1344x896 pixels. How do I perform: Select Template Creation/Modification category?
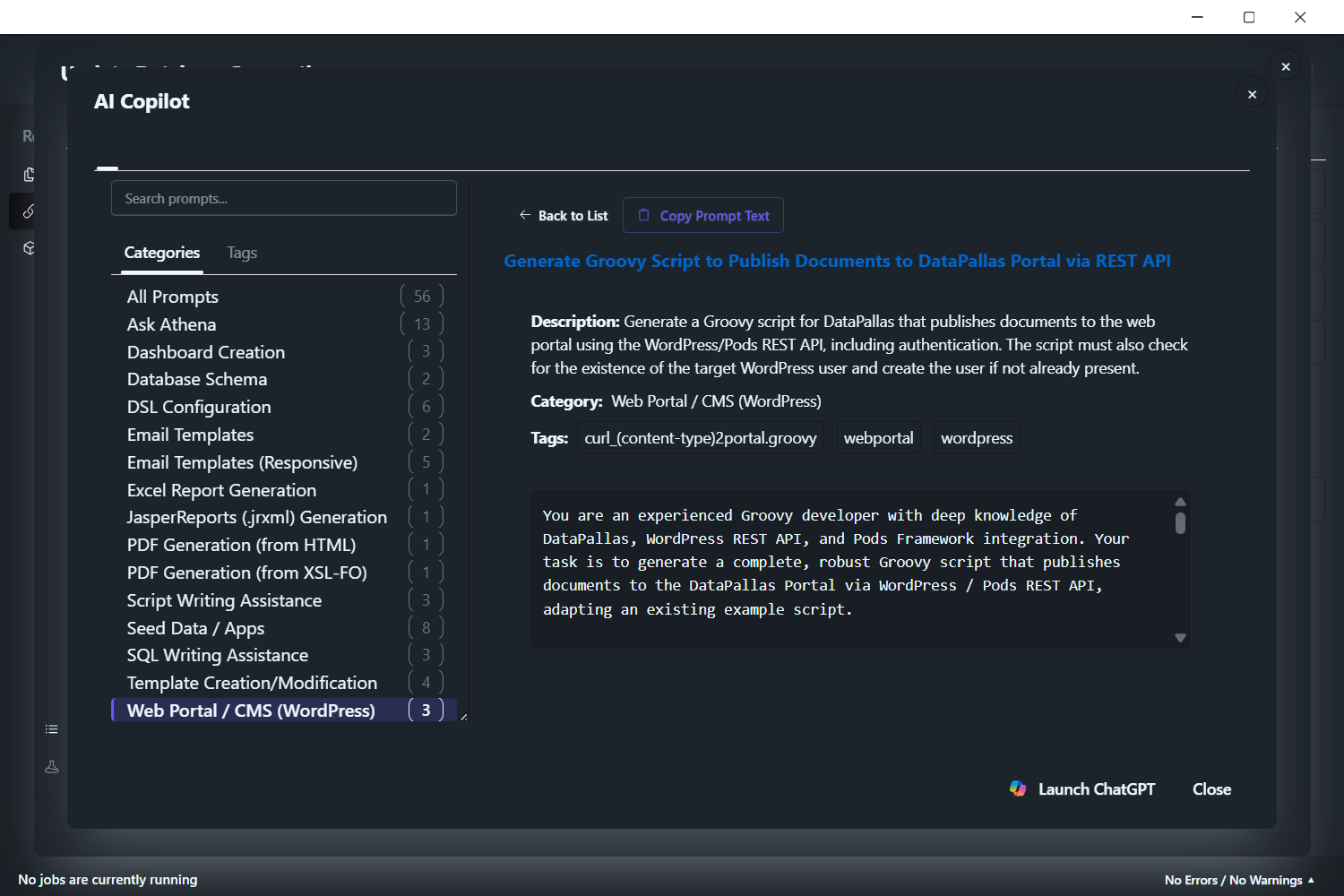pos(284,683)
